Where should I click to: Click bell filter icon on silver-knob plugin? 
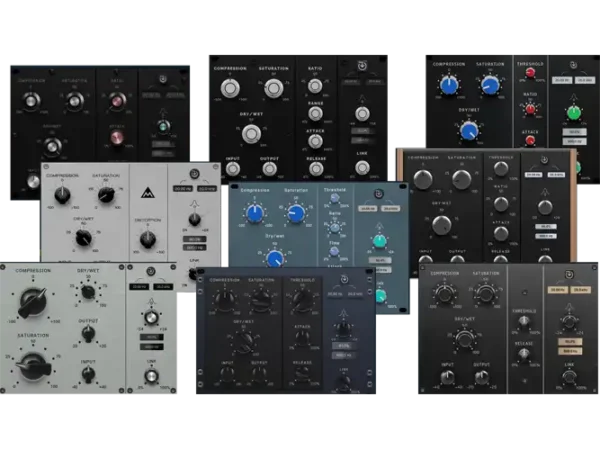[362, 100]
